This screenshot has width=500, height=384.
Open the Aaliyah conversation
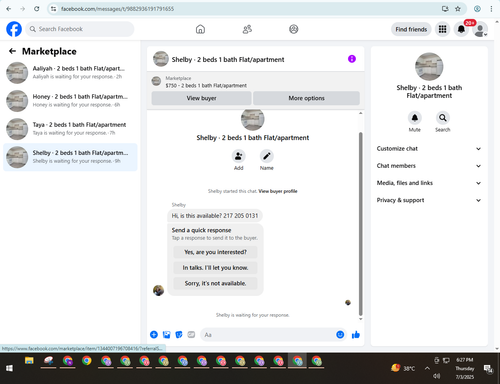click(70, 73)
